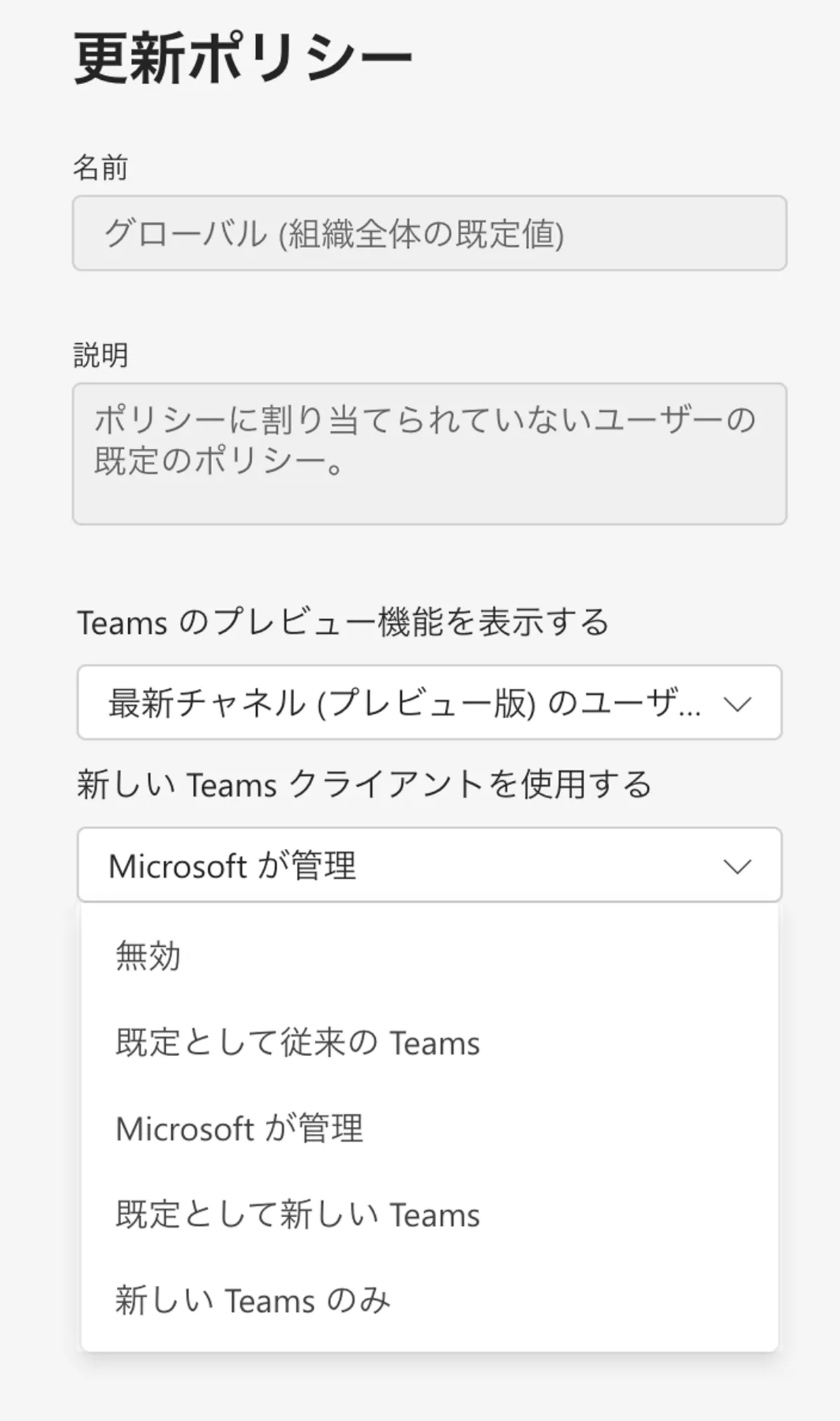Click the chevron icon of the preview features dropdown
The image size is (840, 1421).
[x=737, y=703]
